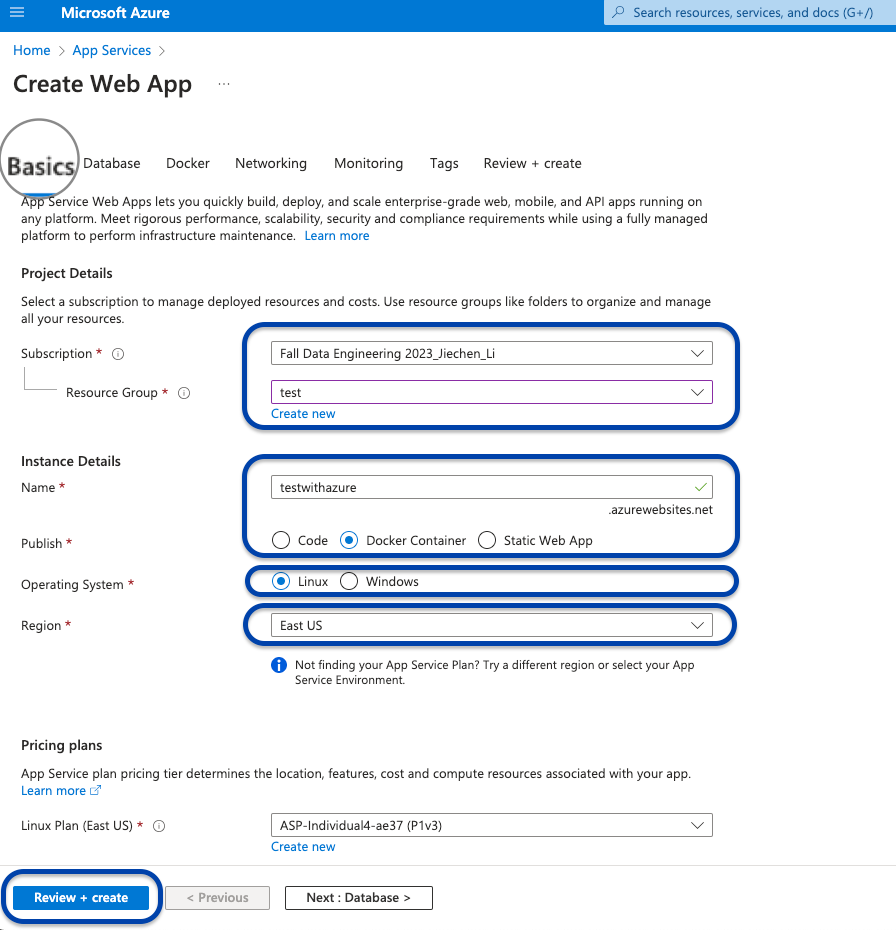Click the Project Details heading
Screen dimensions: 896x930
[66, 273]
